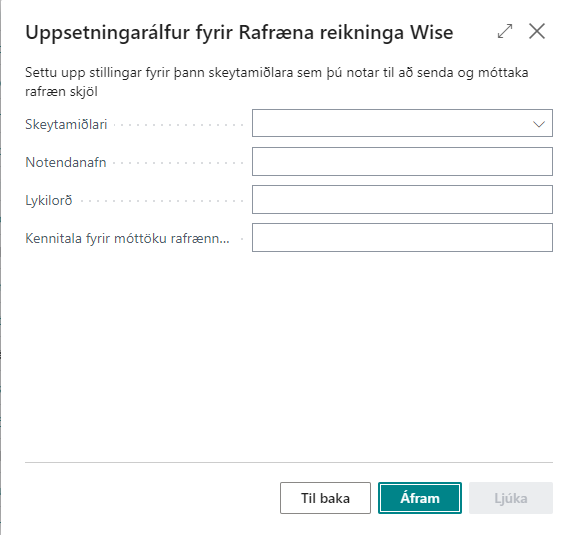This screenshot has width=574, height=535.
Task: Click the dotted leader beside Lykilorð
Action: coord(161,201)
